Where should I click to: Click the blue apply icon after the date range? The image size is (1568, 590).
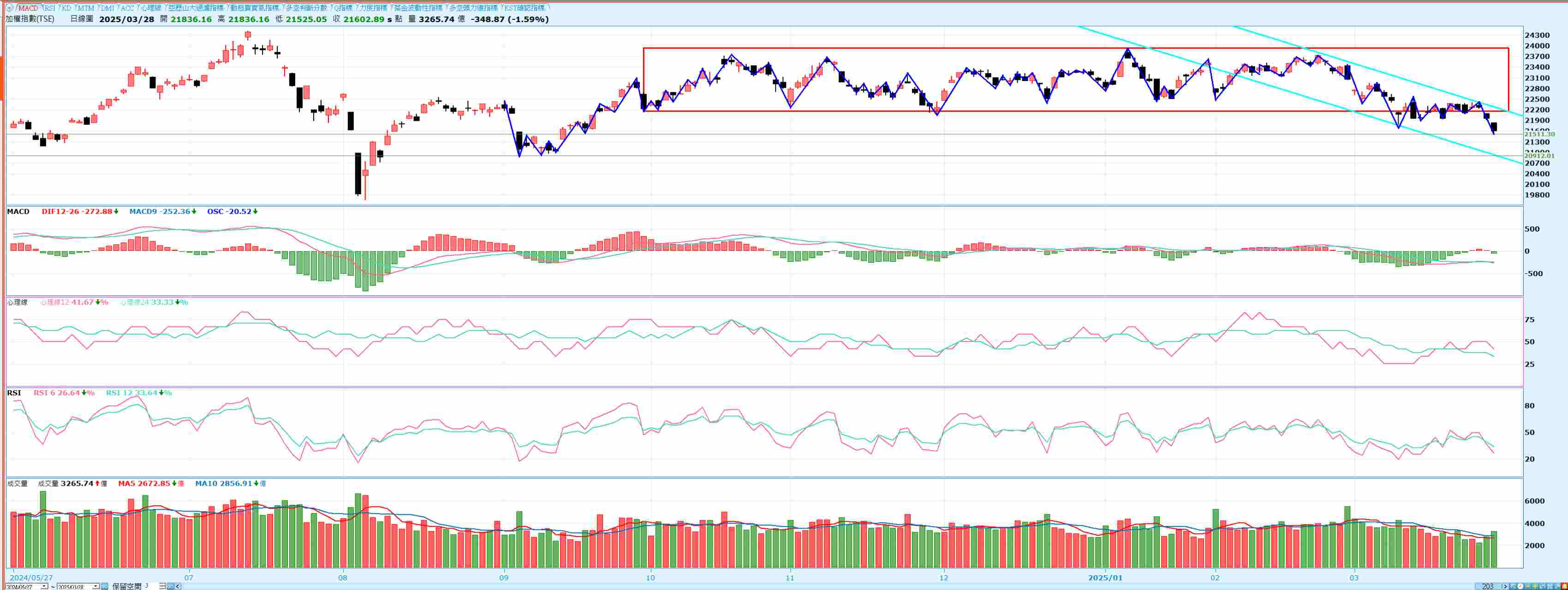105,586
